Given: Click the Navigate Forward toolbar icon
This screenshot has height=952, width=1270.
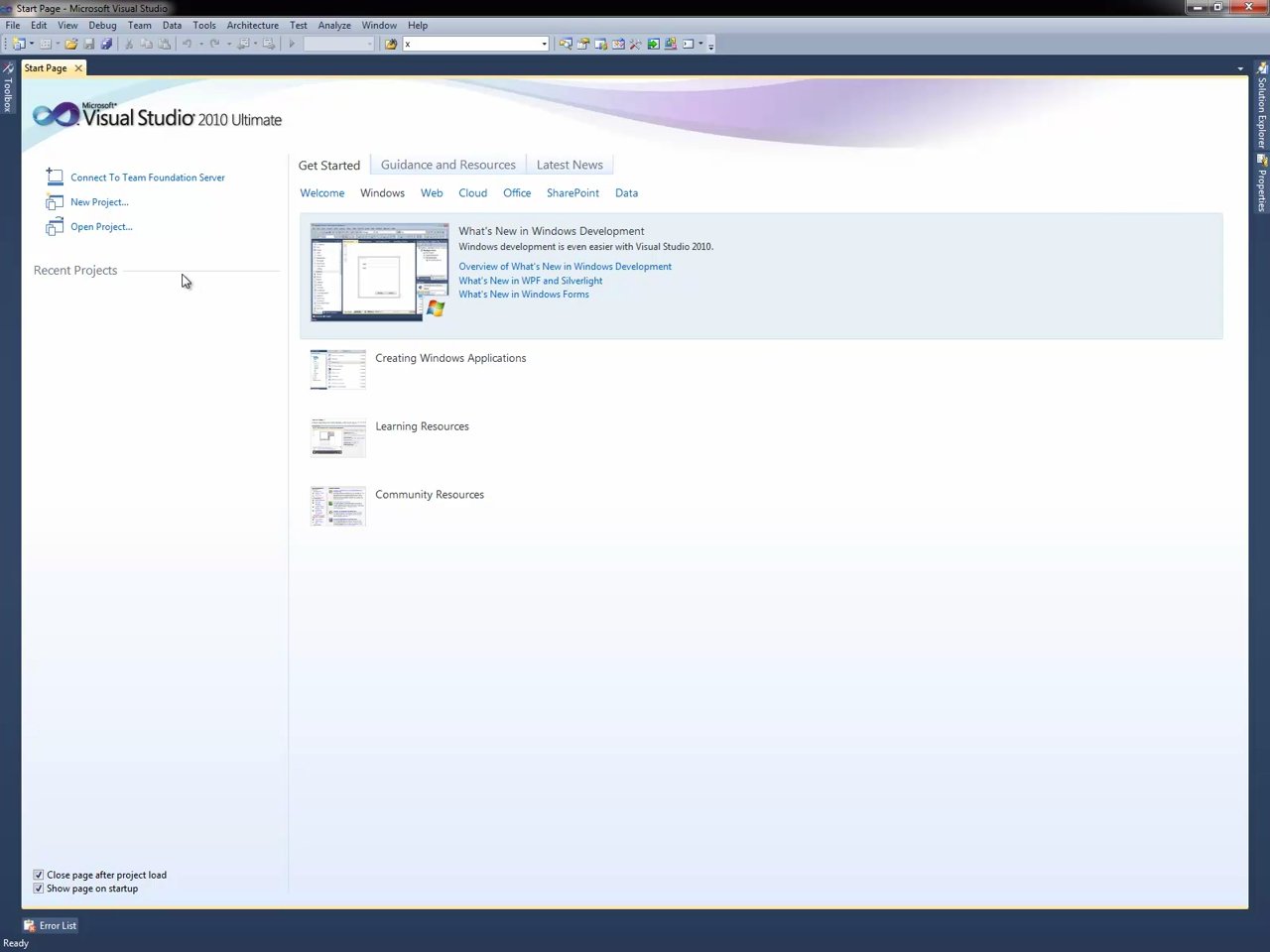Looking at the screenshot, I should [x=269, y=44].
